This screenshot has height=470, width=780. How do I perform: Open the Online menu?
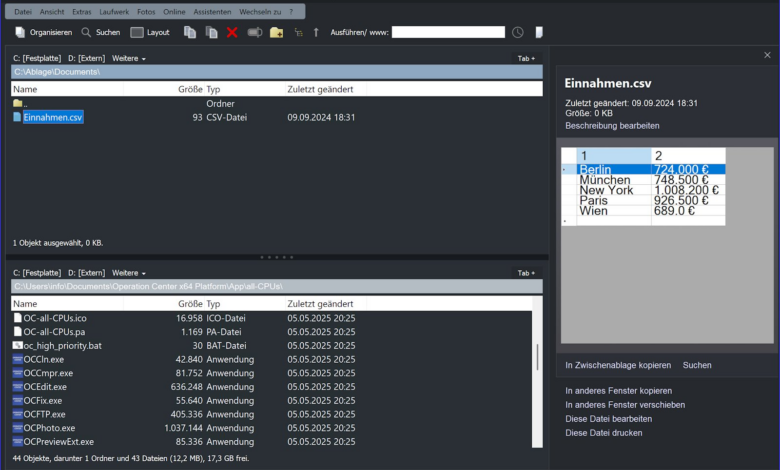point(174,11)
